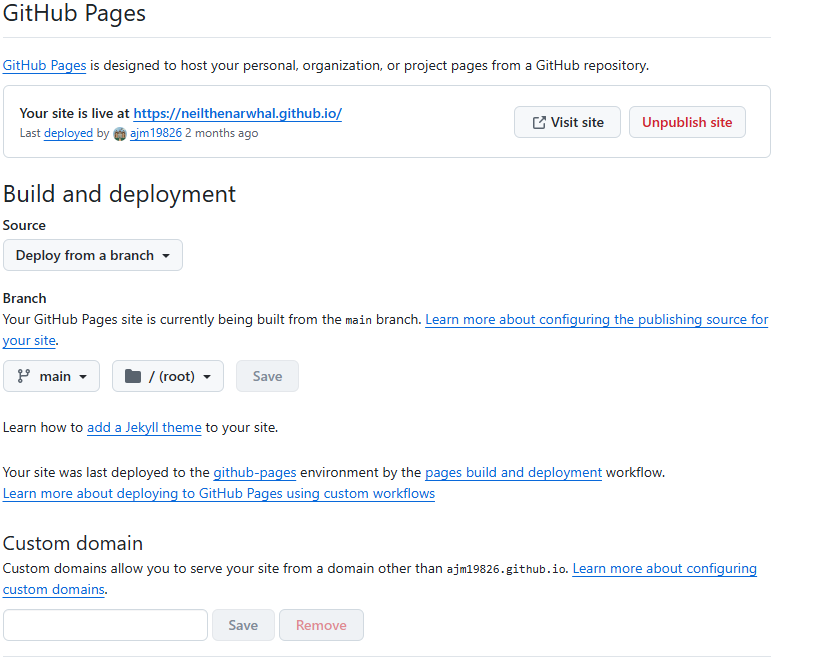Click the add a Jekyll theme link
The image size is (814, 666).
click(143, 427)
